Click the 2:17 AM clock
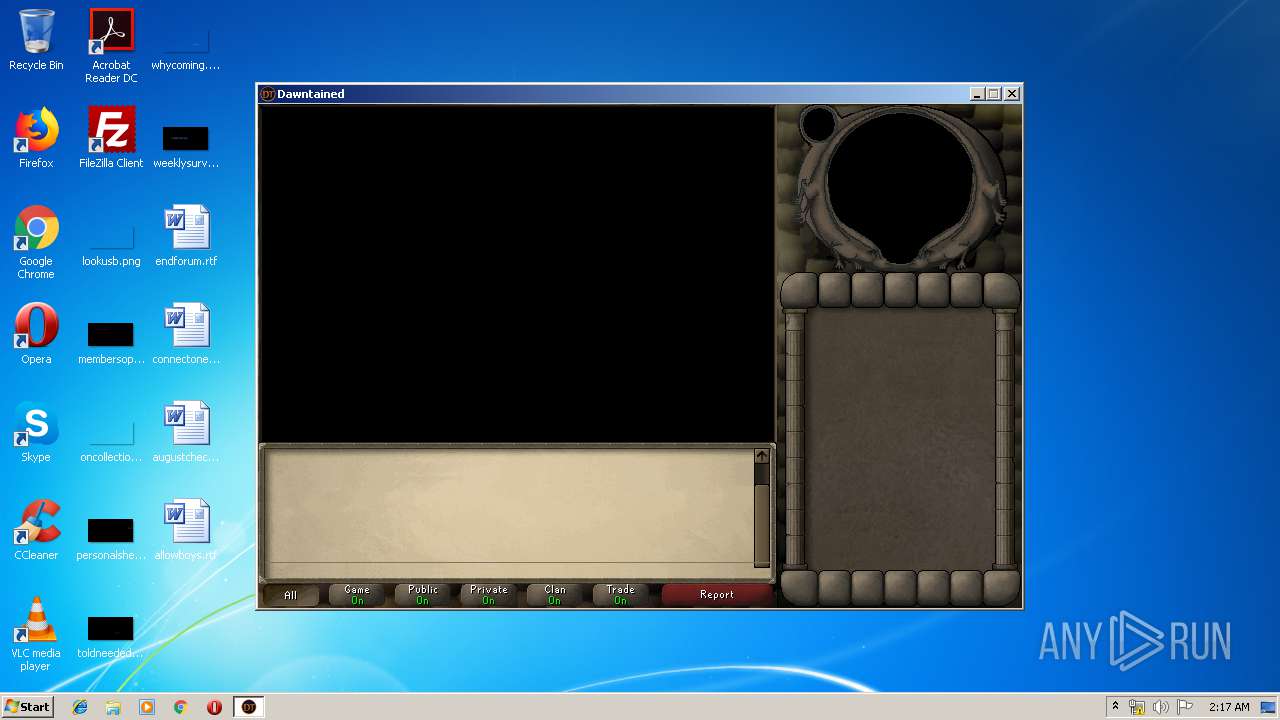Image resolution: width=1280 pixels, height=720 pixels. click(x=1229, y=707)
